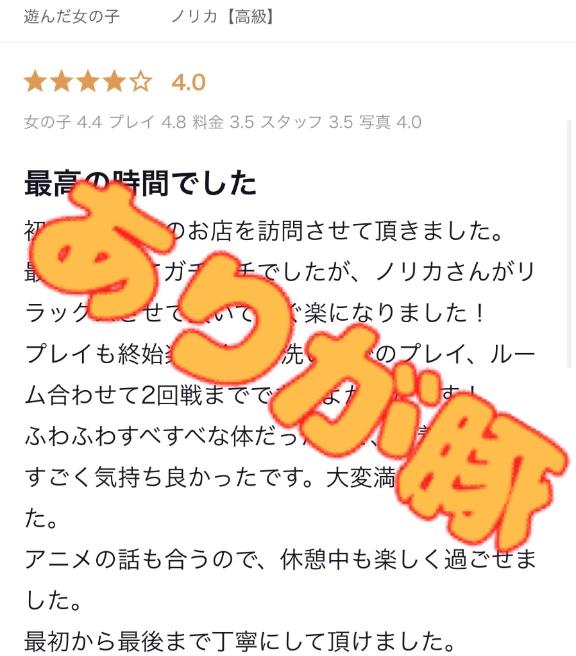Viewport: 576px width, 656px height.
Task: Select the 写真 4.0 sub-rating
Action: (x=390, y=122)
